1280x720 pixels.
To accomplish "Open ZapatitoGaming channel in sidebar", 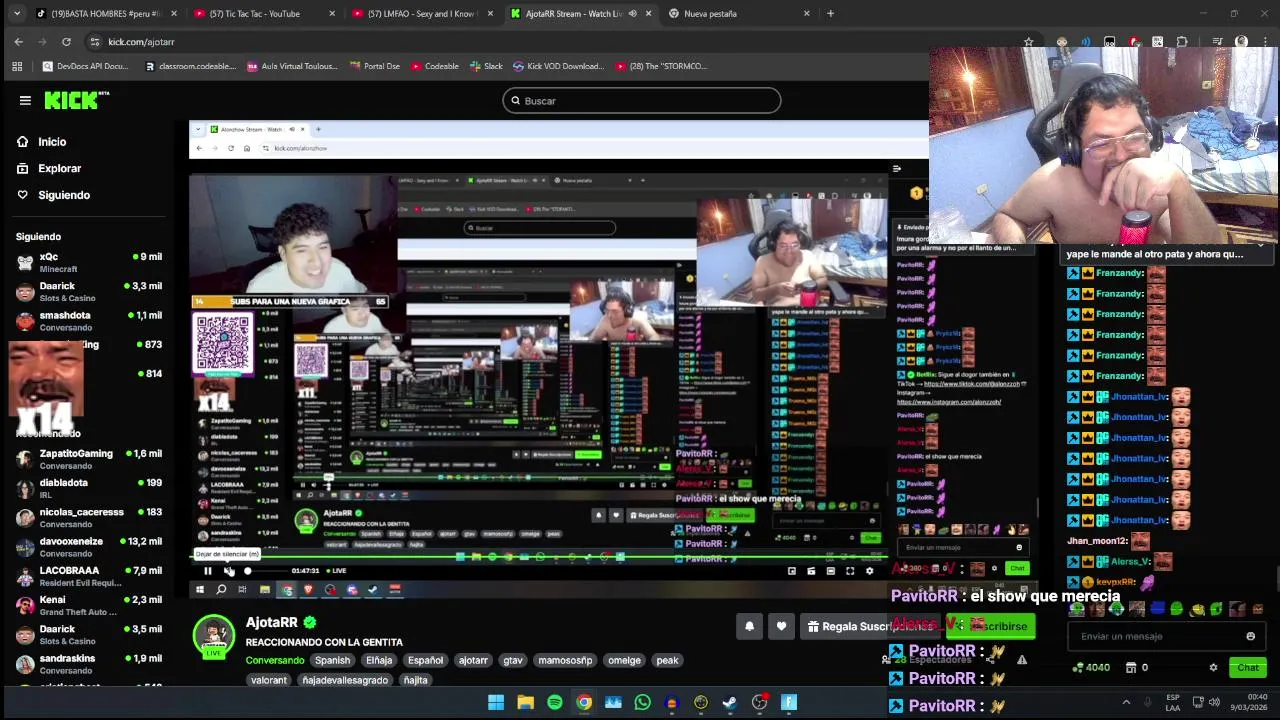I will (88, 459).
